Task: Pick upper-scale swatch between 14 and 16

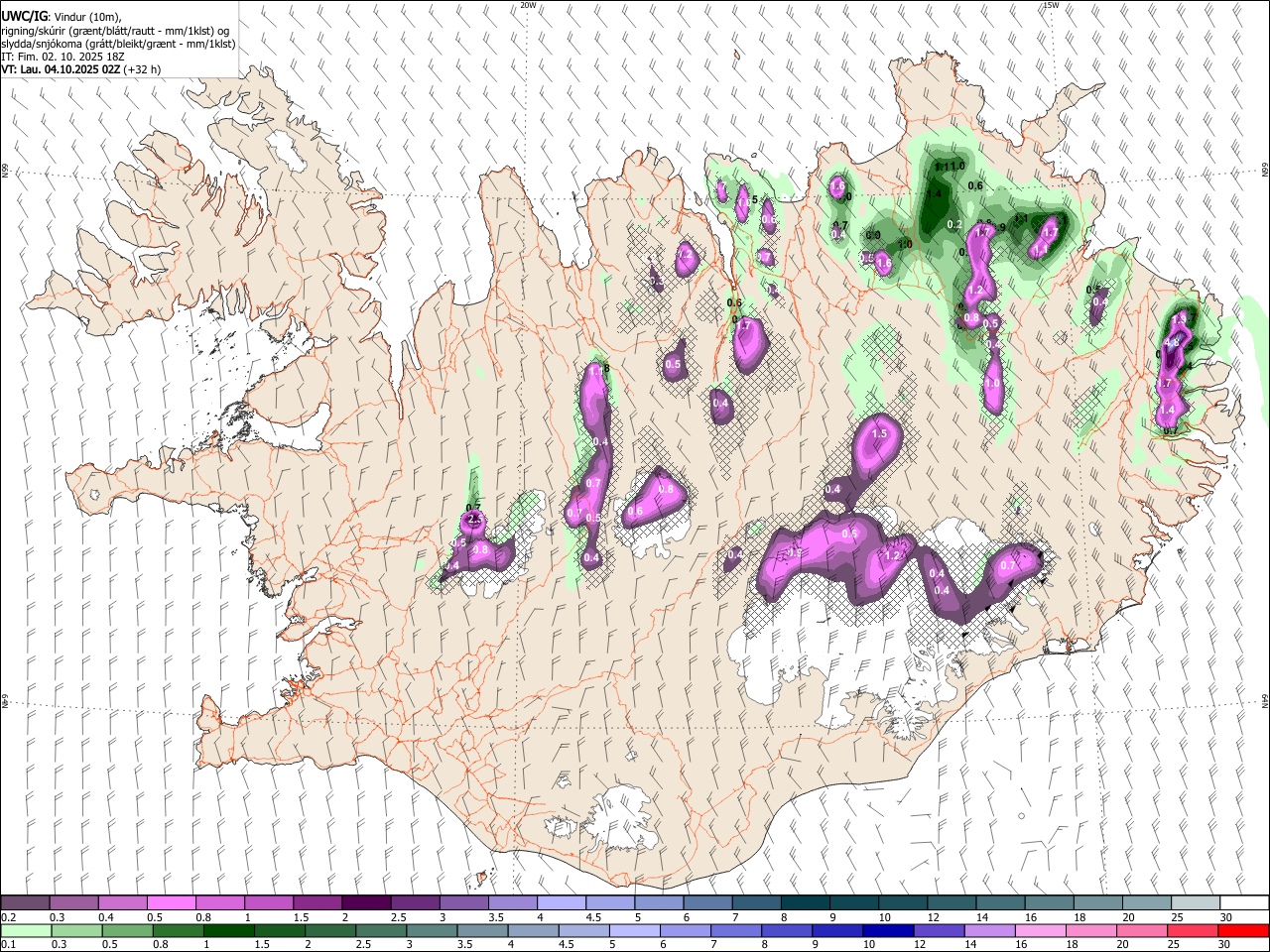Action: click(x=1000, y=902)
